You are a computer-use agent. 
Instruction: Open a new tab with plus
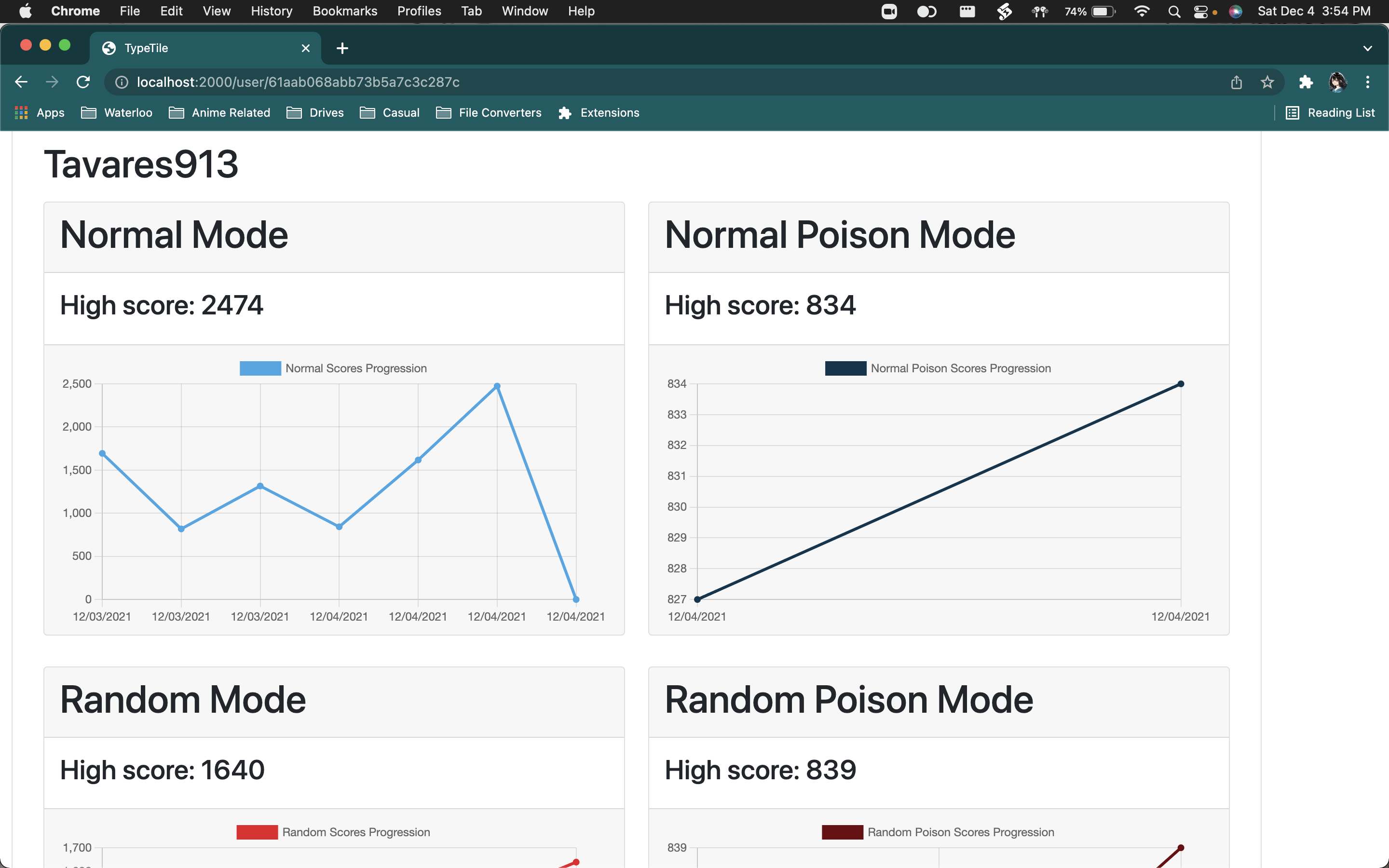click(342, 48)
